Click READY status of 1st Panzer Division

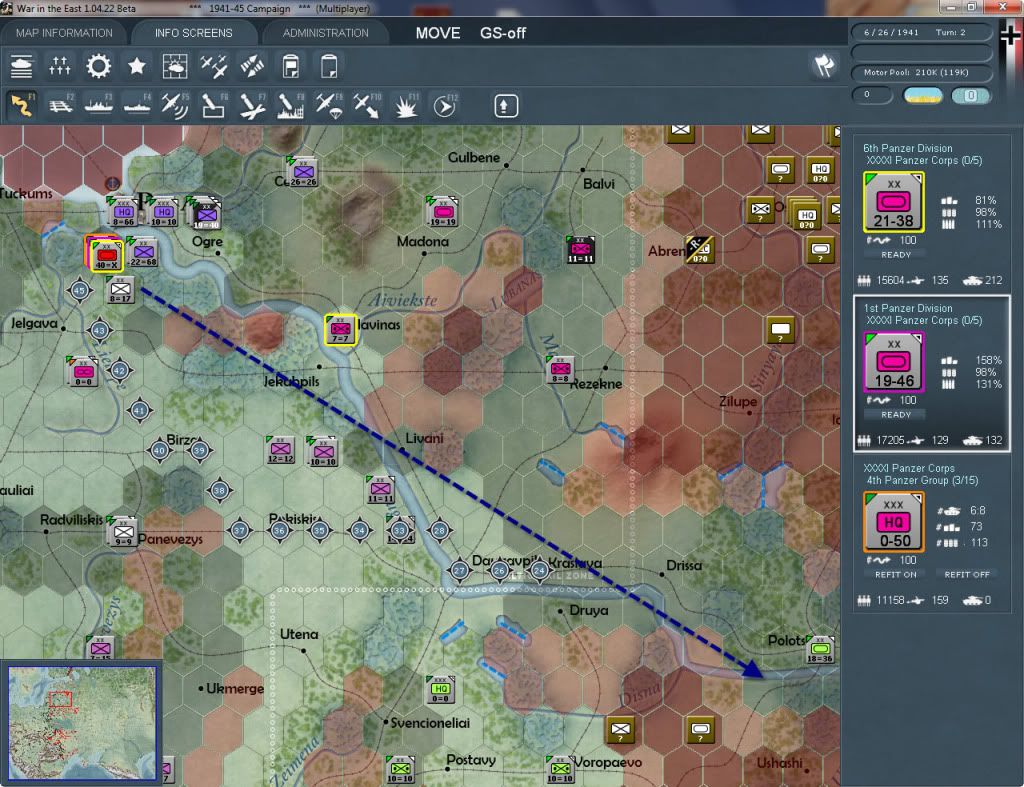click(895, 415)
